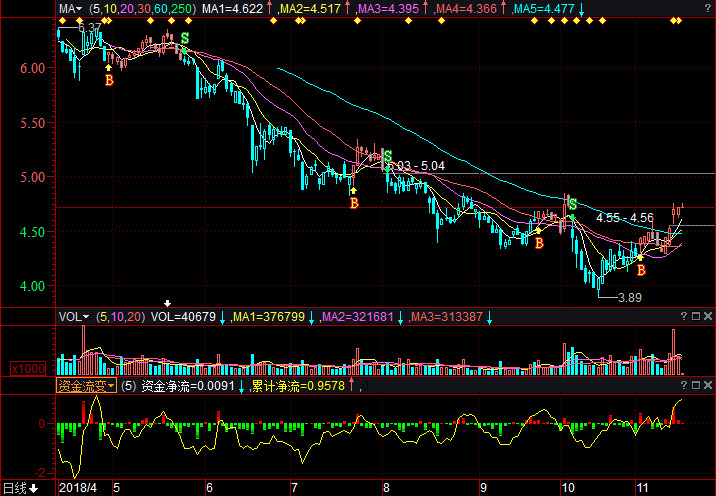Click the first green S sell marker
The height and width of the screenshot is (496, 716).
click(x=184, y=38)
